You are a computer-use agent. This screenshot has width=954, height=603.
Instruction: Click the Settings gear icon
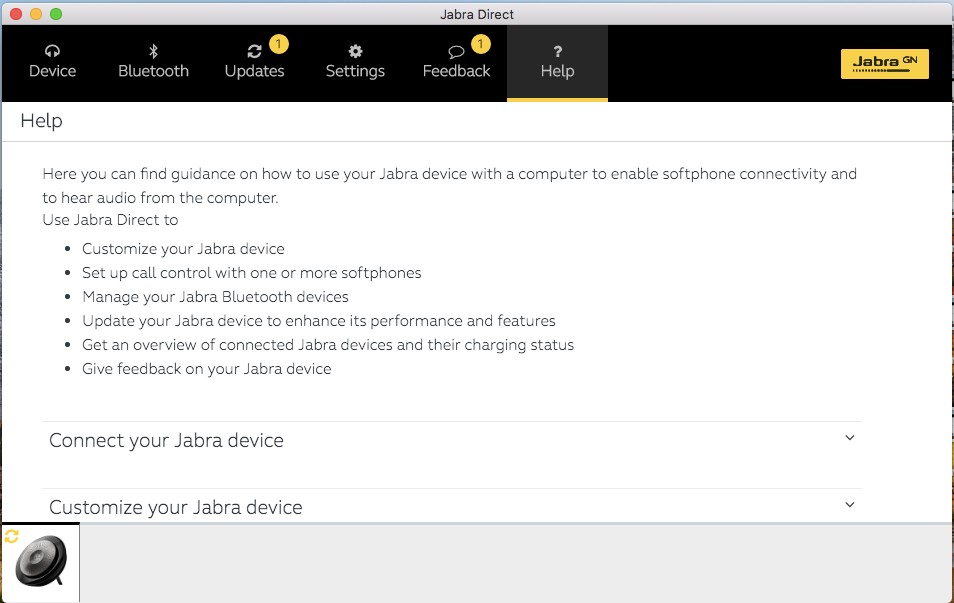(x=355, y=51)
